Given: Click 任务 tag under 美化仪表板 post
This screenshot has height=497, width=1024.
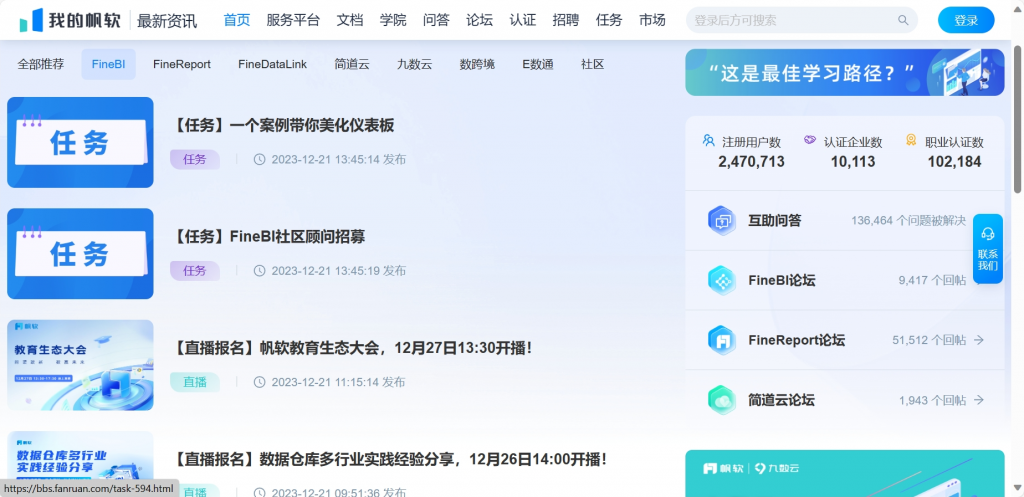Looking at the screenshot, I should [x=195, y=159].
